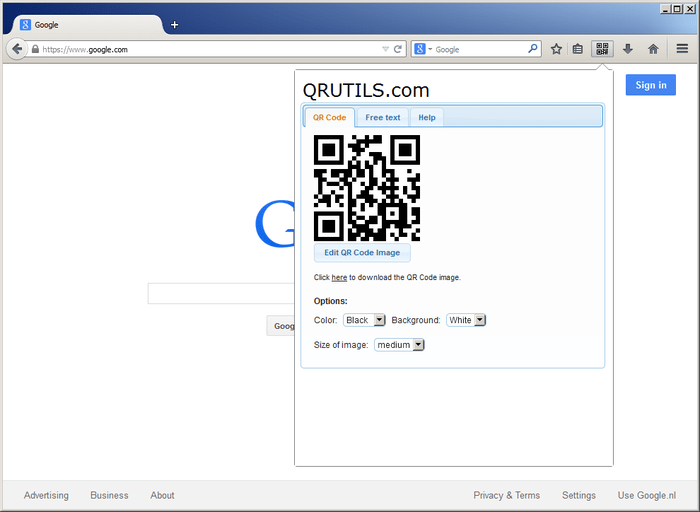Go to the home page icon
Viewport: 700px width, 512px height.
pyautogui.click(x=653, y=49)
